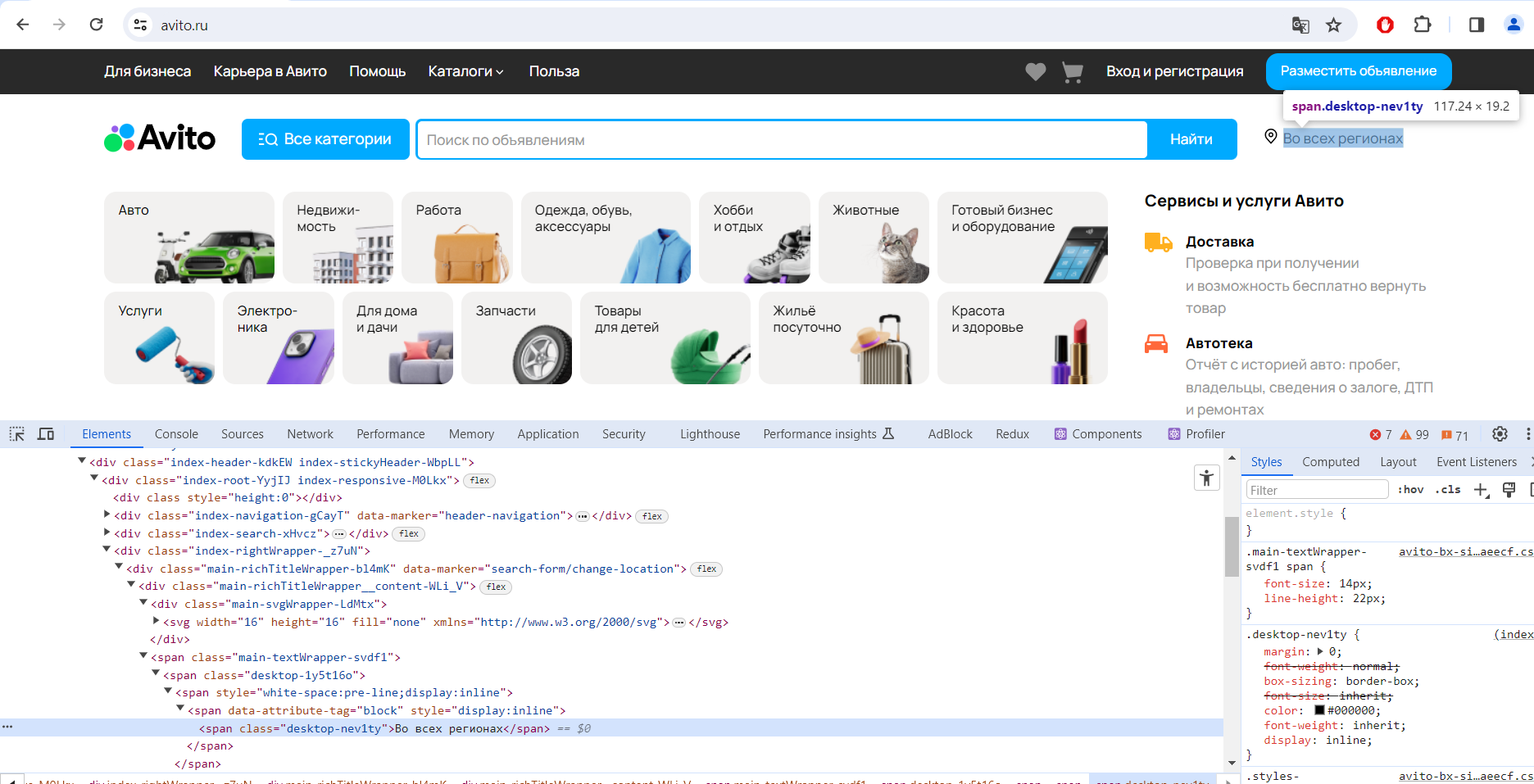Toggle the browser side panel icon
This screenshot has width=1534, height=784.
coord(1477,25)
